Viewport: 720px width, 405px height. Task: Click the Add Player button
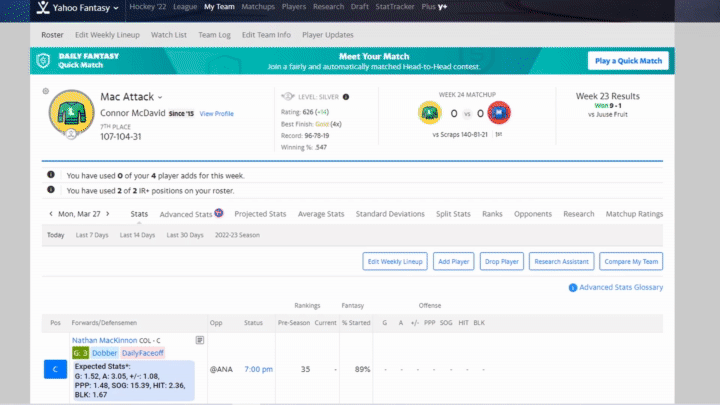454,261
